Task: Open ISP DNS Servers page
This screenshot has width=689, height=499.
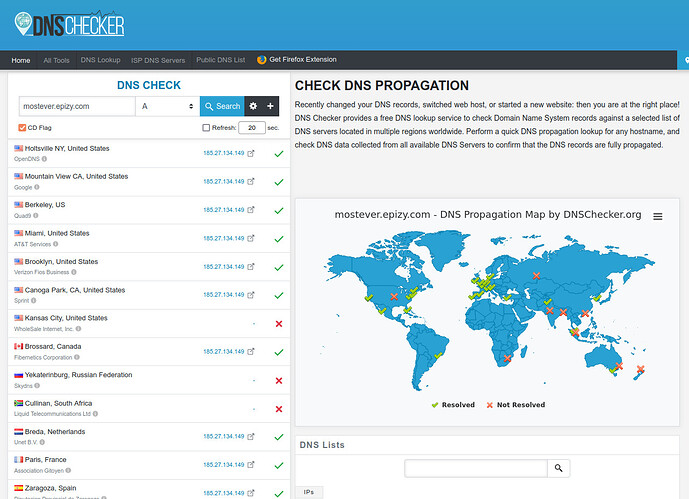Action: click(x=158, y=60)
